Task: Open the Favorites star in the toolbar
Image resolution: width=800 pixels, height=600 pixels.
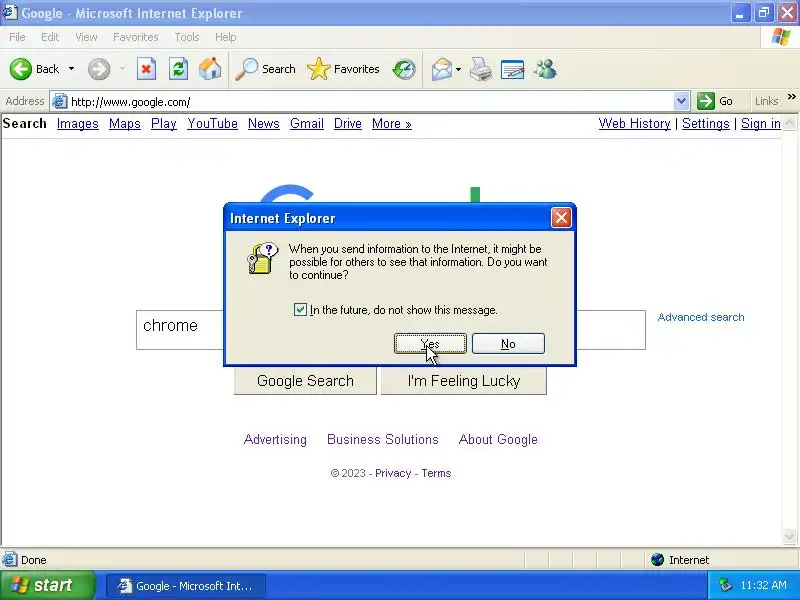Action: click(x=343, y=69)
